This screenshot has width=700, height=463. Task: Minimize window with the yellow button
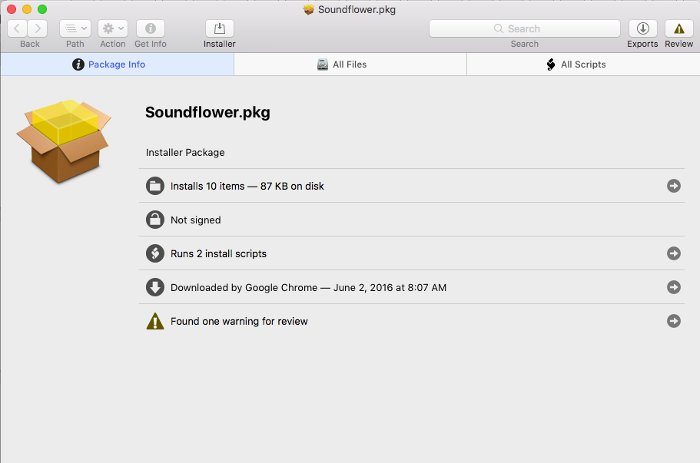[27, 9]
